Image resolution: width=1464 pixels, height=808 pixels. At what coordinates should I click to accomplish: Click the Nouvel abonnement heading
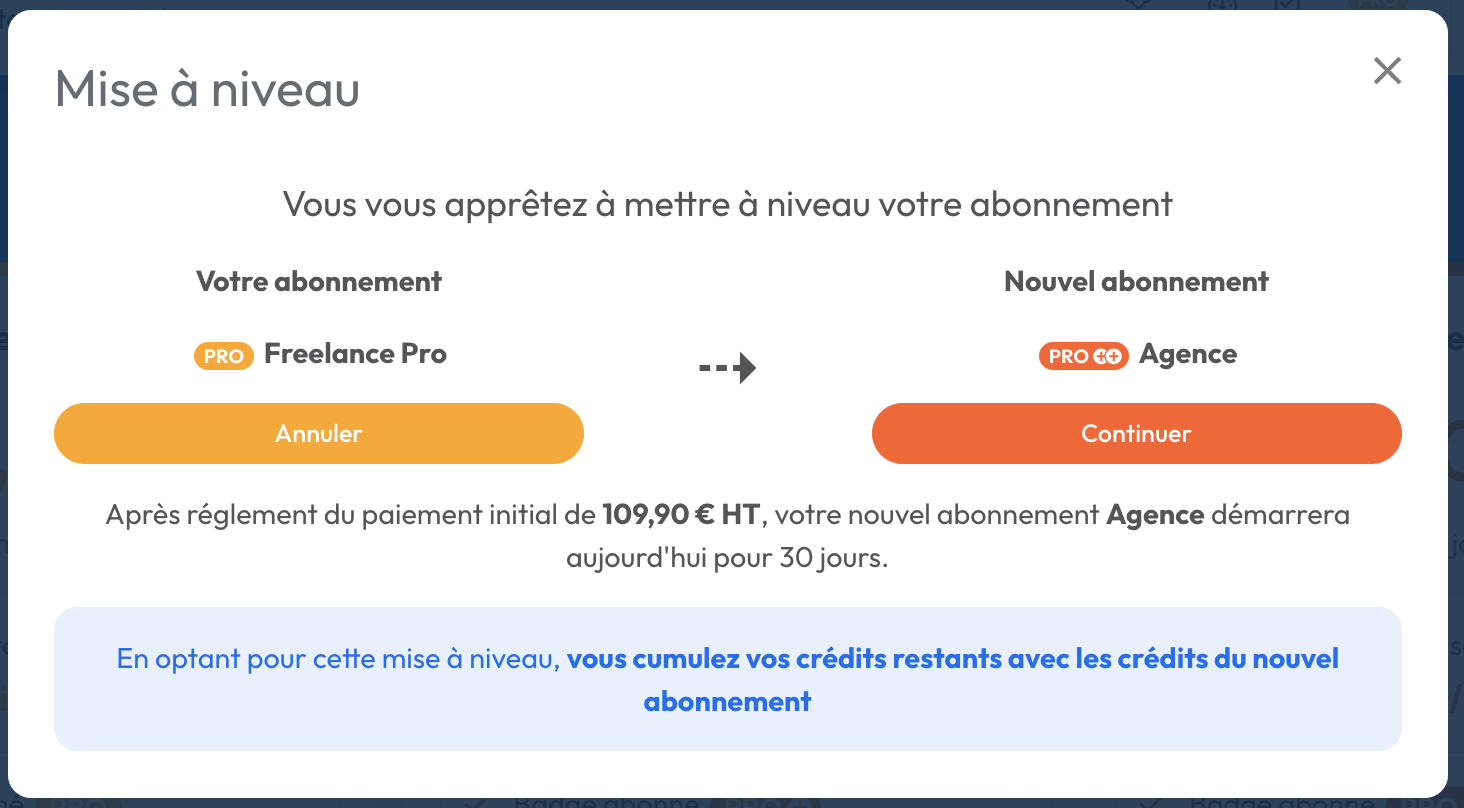pos(1136,282)
